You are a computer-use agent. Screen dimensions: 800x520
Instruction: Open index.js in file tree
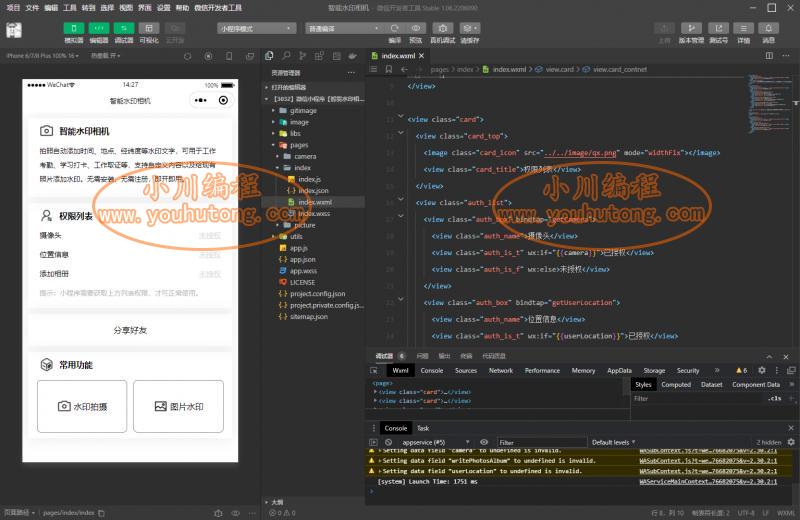[x=309, y=179]
